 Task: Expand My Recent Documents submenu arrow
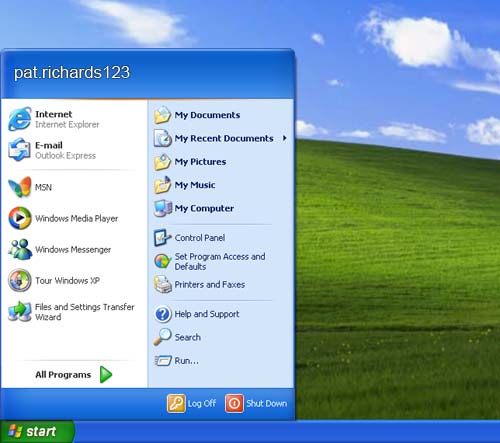pos(284,138)
